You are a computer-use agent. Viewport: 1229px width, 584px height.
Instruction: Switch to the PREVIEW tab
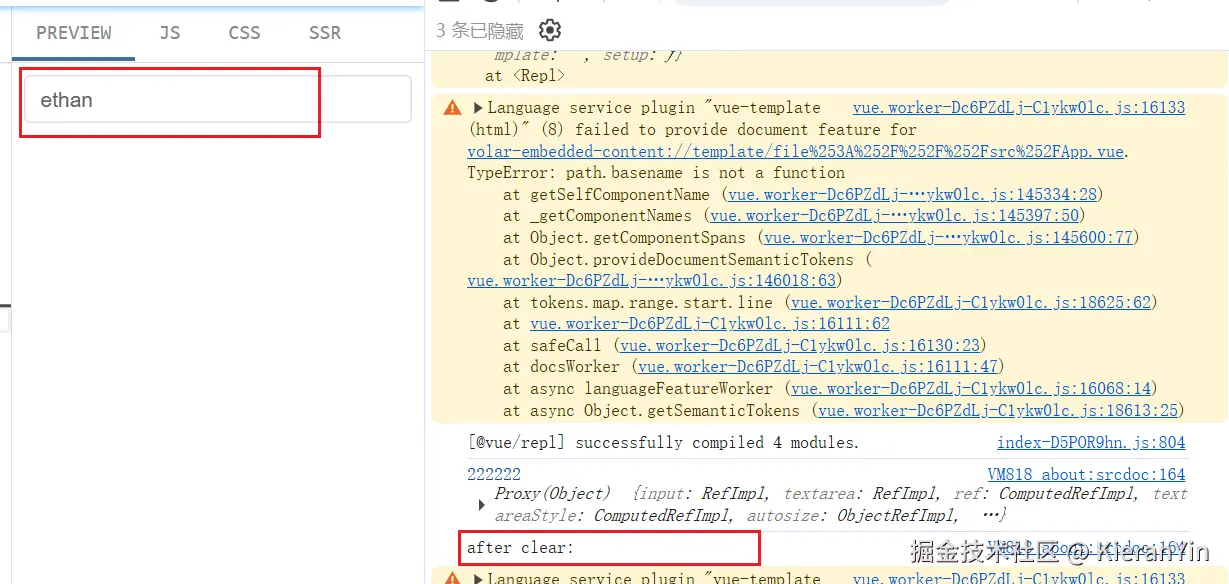[74, 33]
